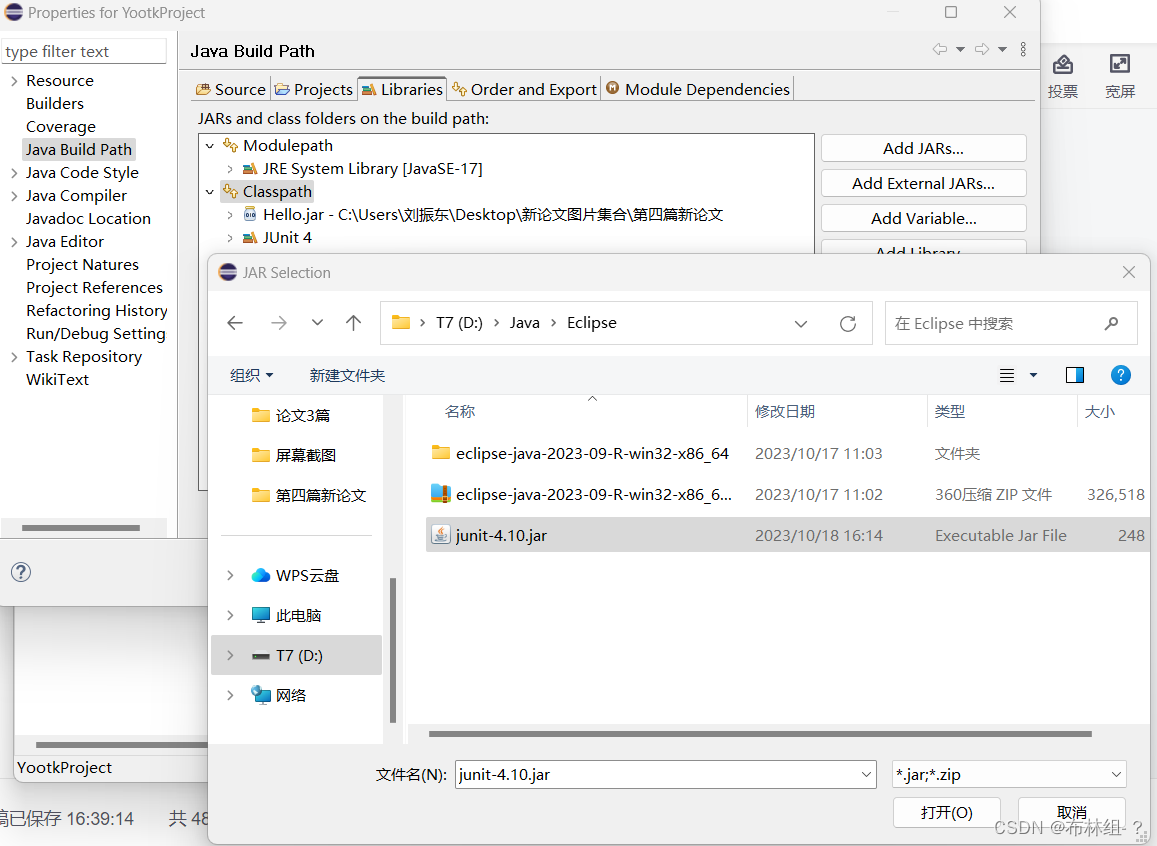1157x846 pixels.
Task: Switch to the Source tab
Action: tap(230, 89)
